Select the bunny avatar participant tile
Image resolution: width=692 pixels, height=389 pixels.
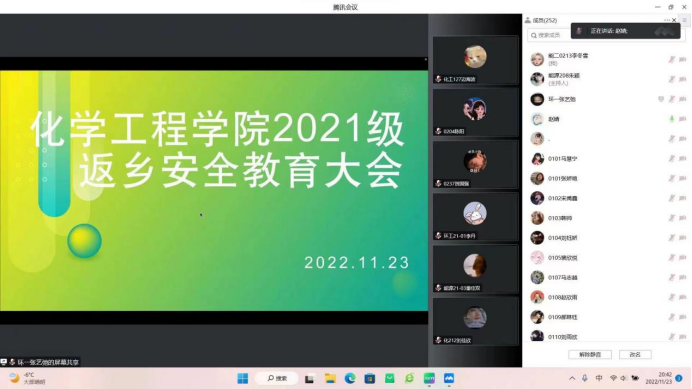click(x=475, y=217)
